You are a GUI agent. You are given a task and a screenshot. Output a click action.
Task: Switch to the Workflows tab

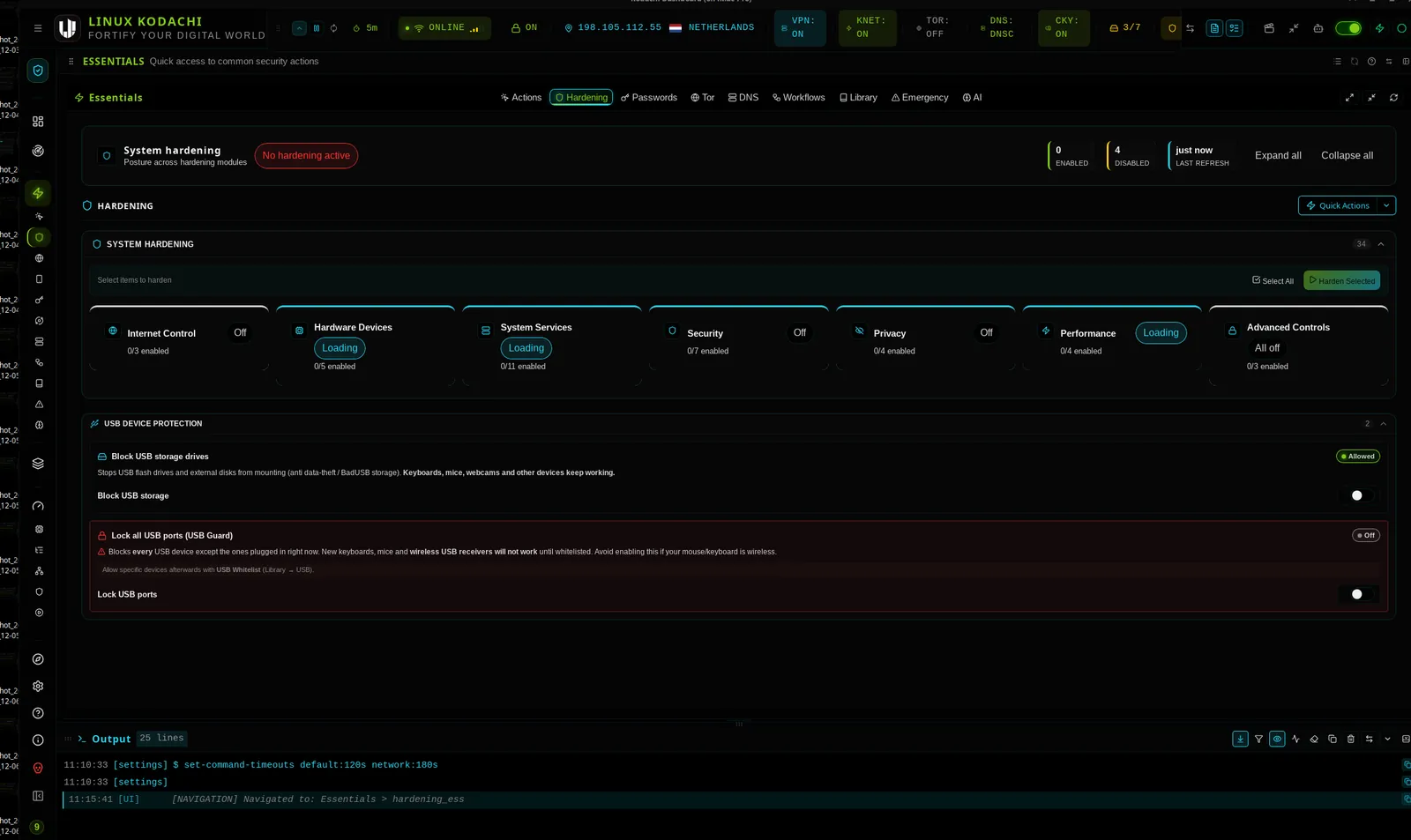[799, 98]
